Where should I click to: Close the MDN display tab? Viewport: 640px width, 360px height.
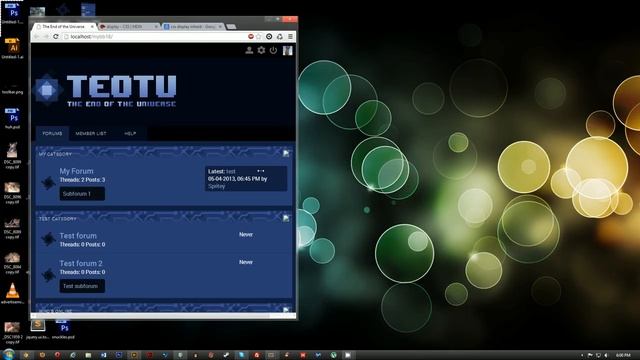[156, 27]
